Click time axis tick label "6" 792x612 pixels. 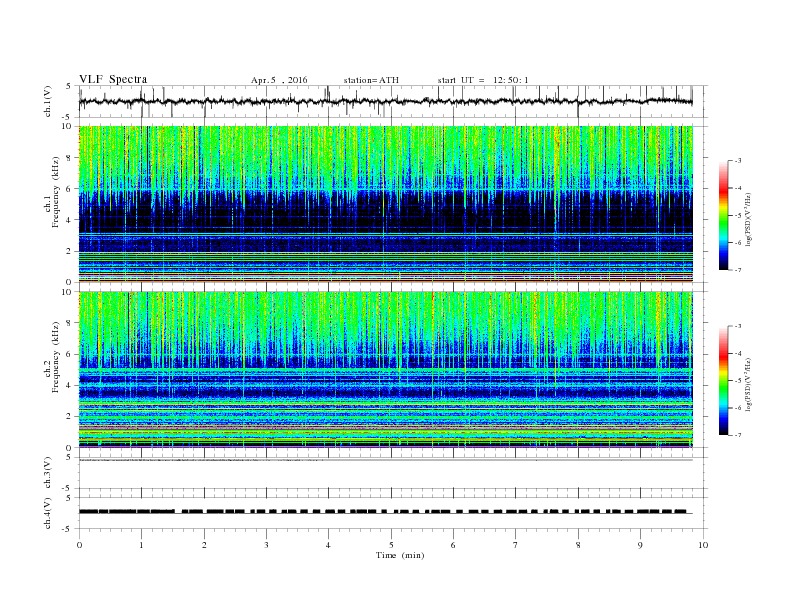point(453,545)
